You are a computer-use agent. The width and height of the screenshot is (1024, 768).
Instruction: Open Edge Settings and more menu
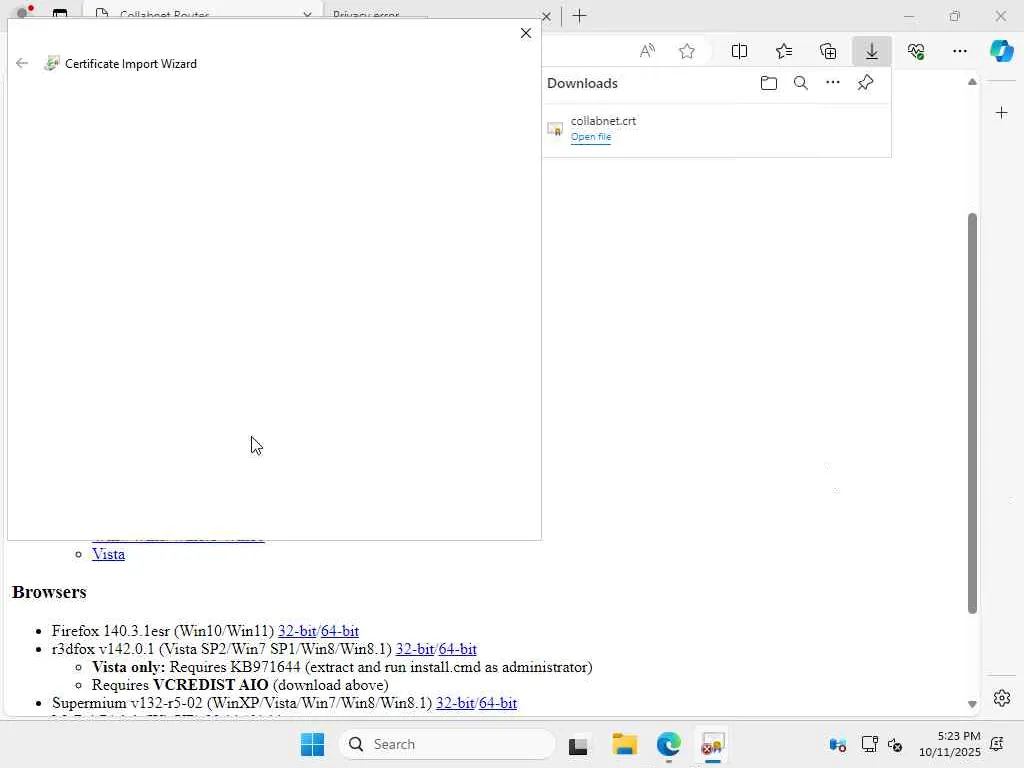click(x=959, y=51)
